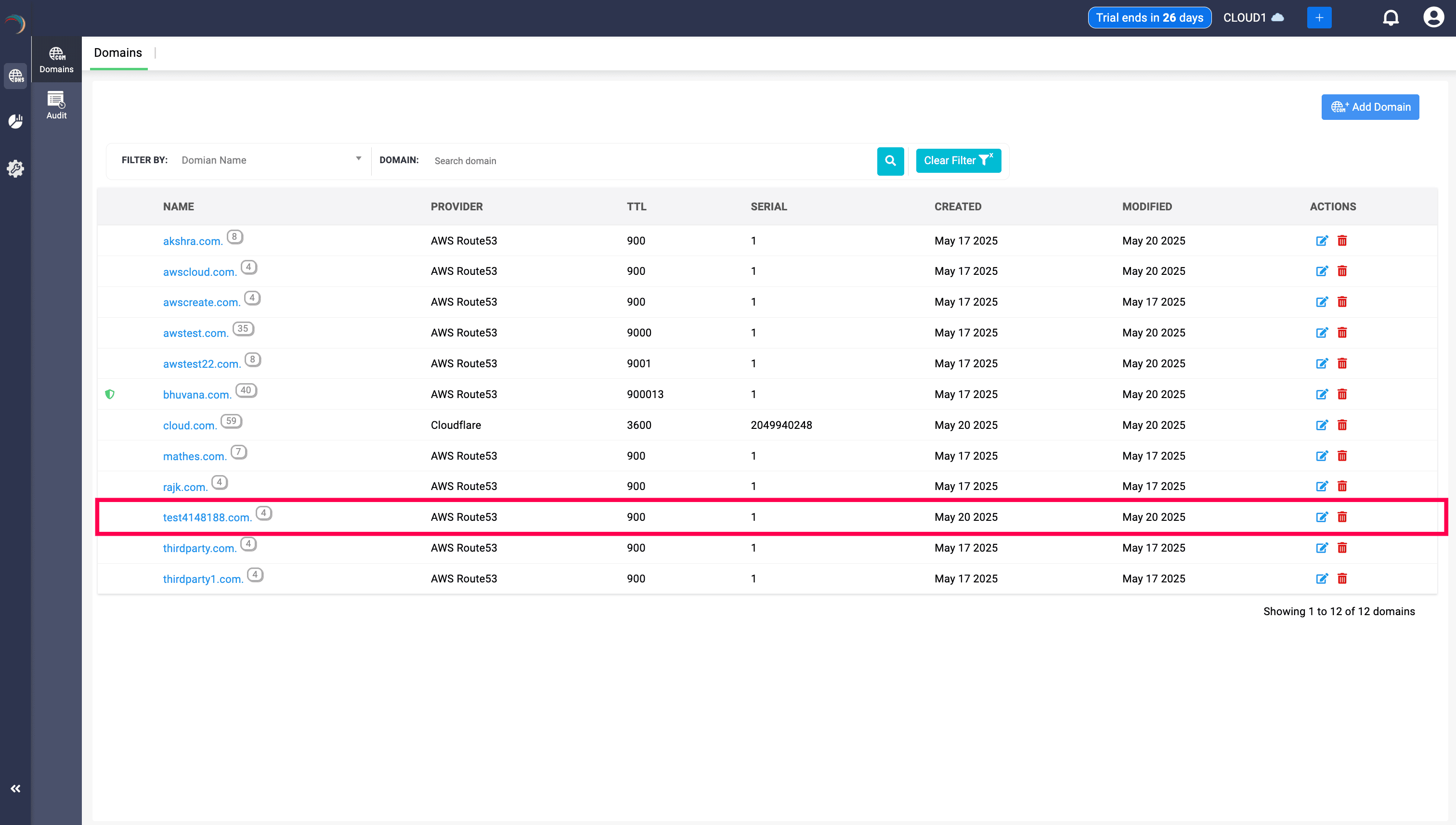
Task: Expand the record count badge on awstest.com
Action: tap(243, 329)
